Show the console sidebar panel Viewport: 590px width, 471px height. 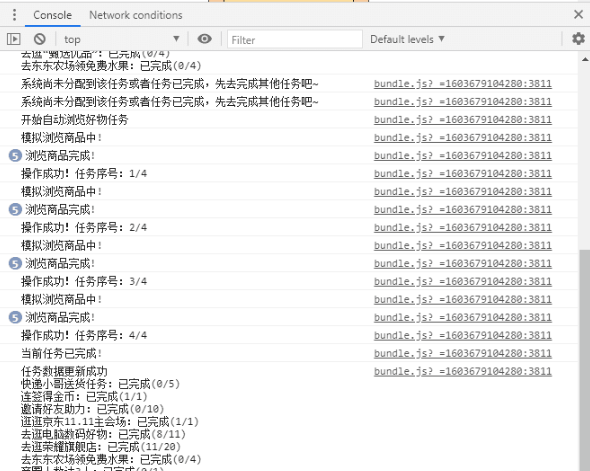pos(14,39)
